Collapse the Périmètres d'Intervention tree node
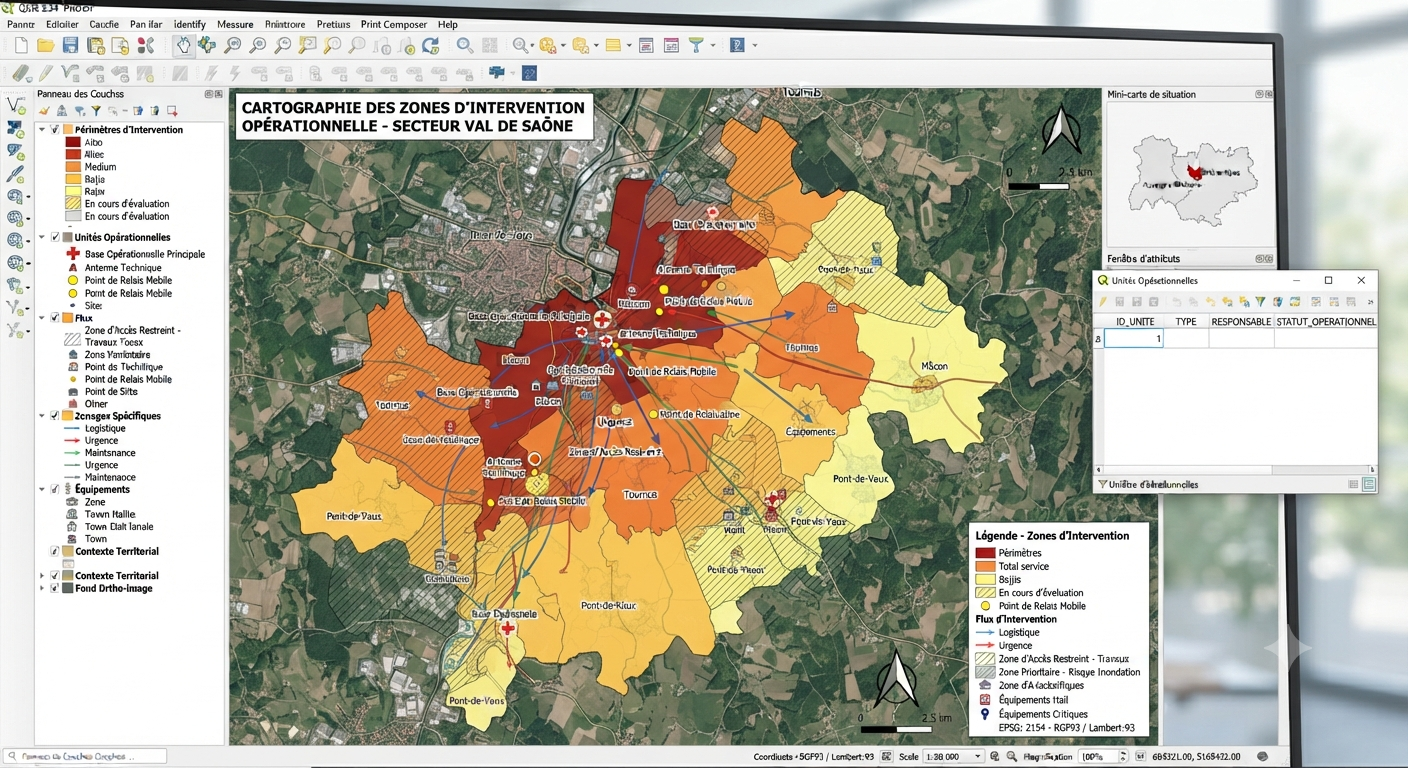The width and height of the screenshot is (1408, 768). pos(42,130)
